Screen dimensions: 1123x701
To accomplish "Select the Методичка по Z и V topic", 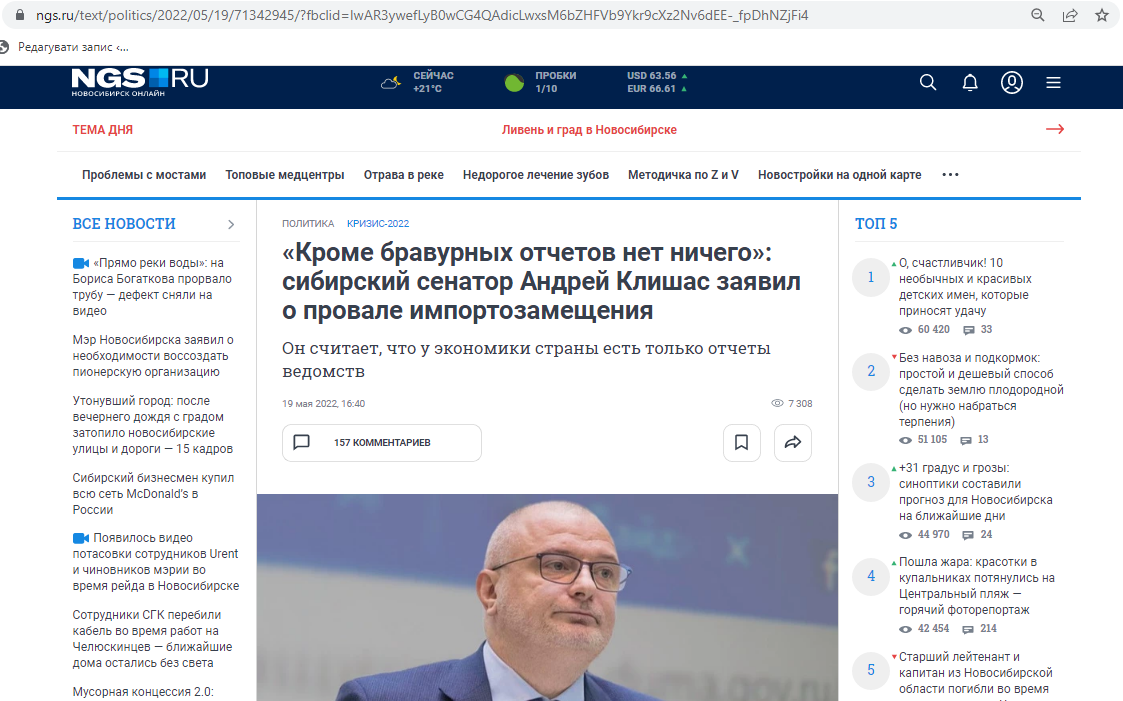I will coord(683,175).
